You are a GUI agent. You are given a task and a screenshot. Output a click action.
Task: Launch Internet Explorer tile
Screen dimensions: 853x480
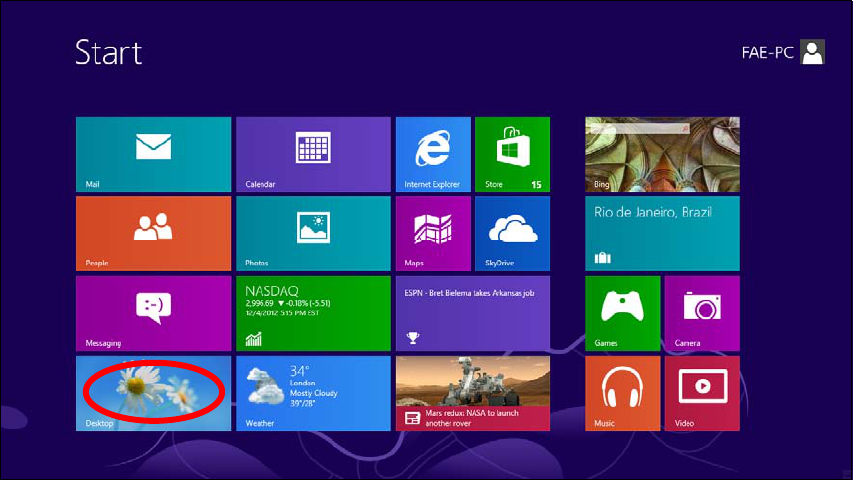[433, 155]
